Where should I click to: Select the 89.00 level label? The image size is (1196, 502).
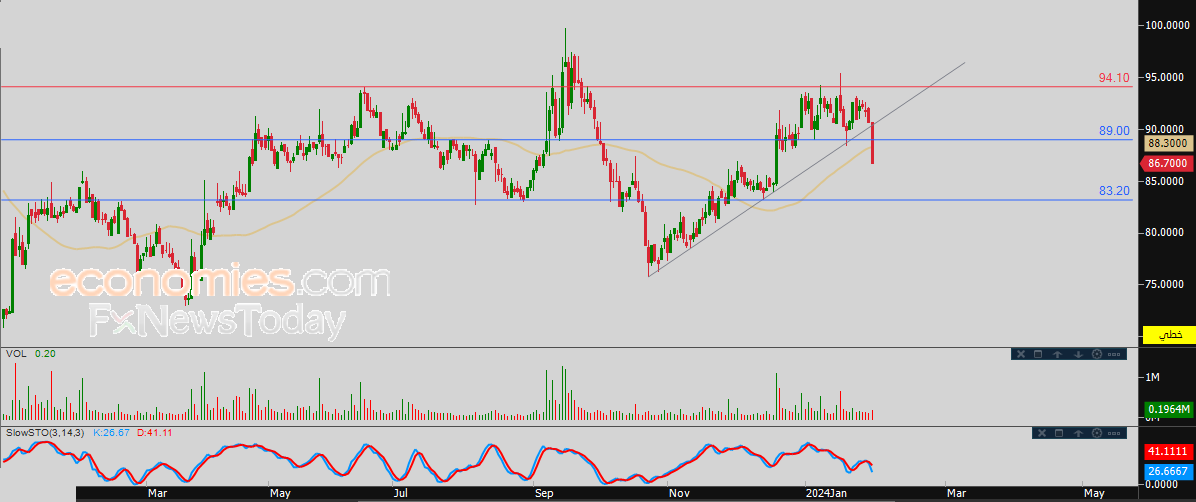pos(1114,131)
